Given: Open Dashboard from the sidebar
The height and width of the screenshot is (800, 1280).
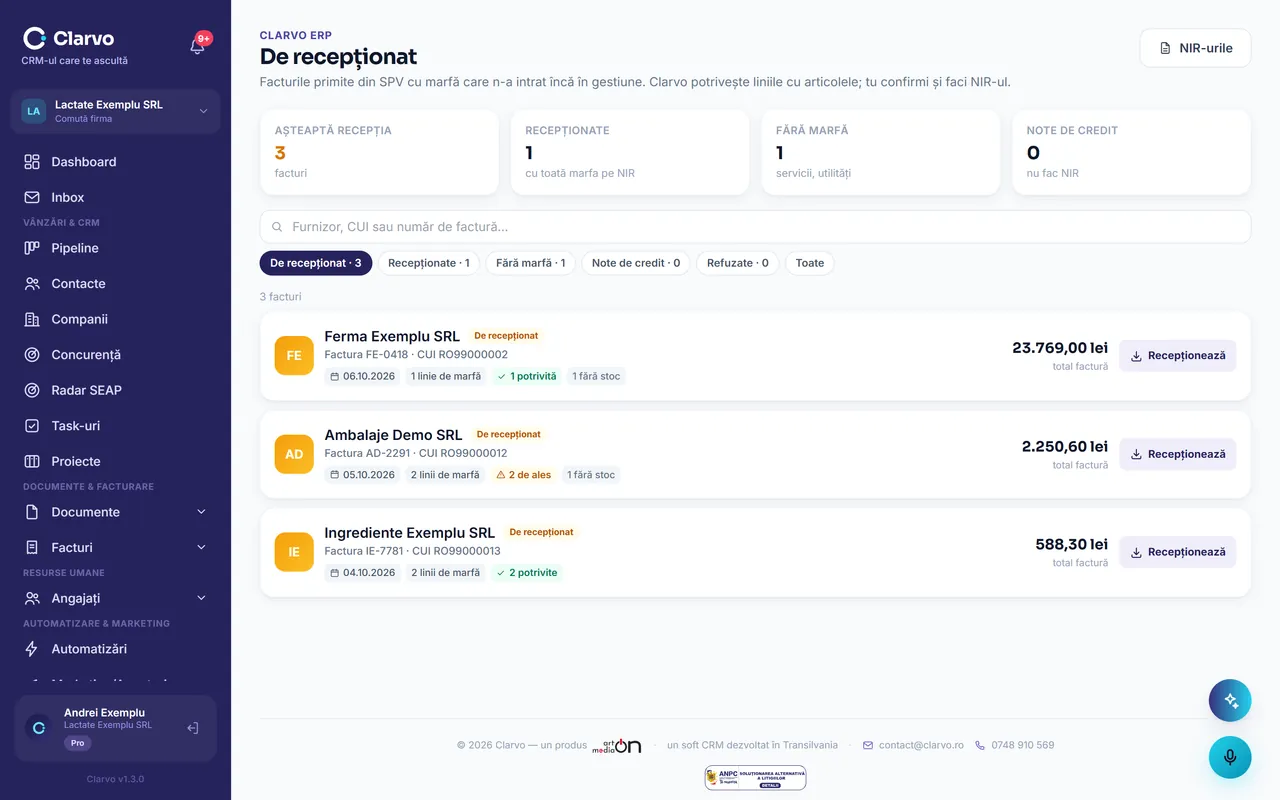Looking at the screenshot, I should coord(115,162).
